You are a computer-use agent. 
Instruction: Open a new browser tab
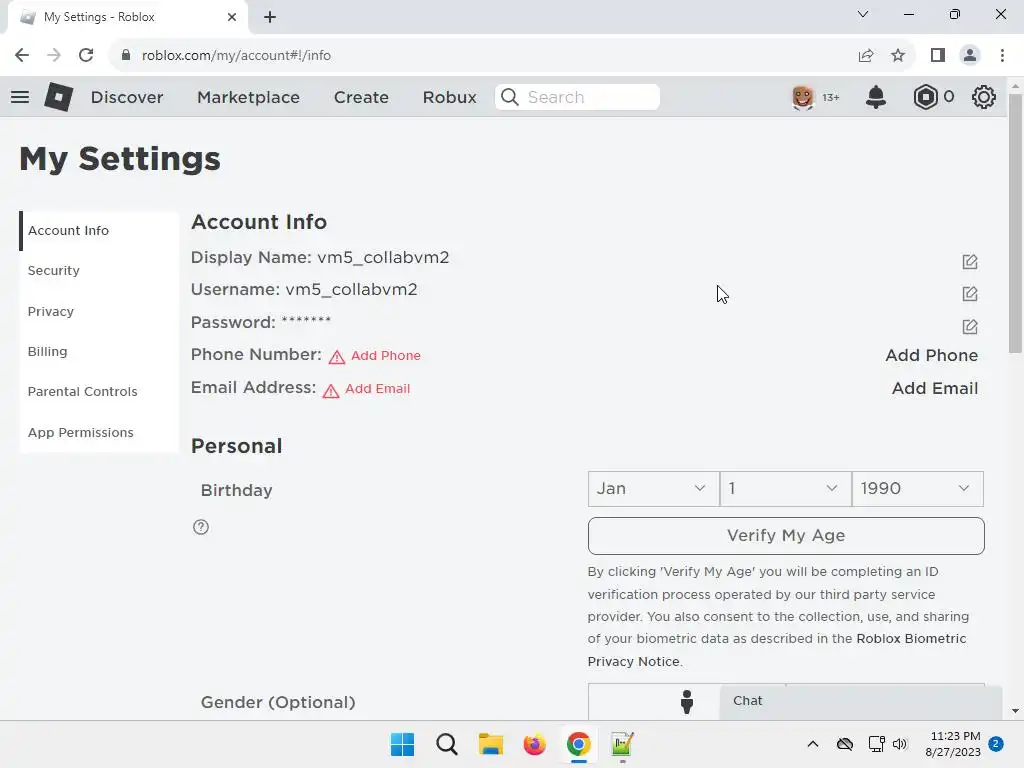pyautogui.click(x=270, y=17)
